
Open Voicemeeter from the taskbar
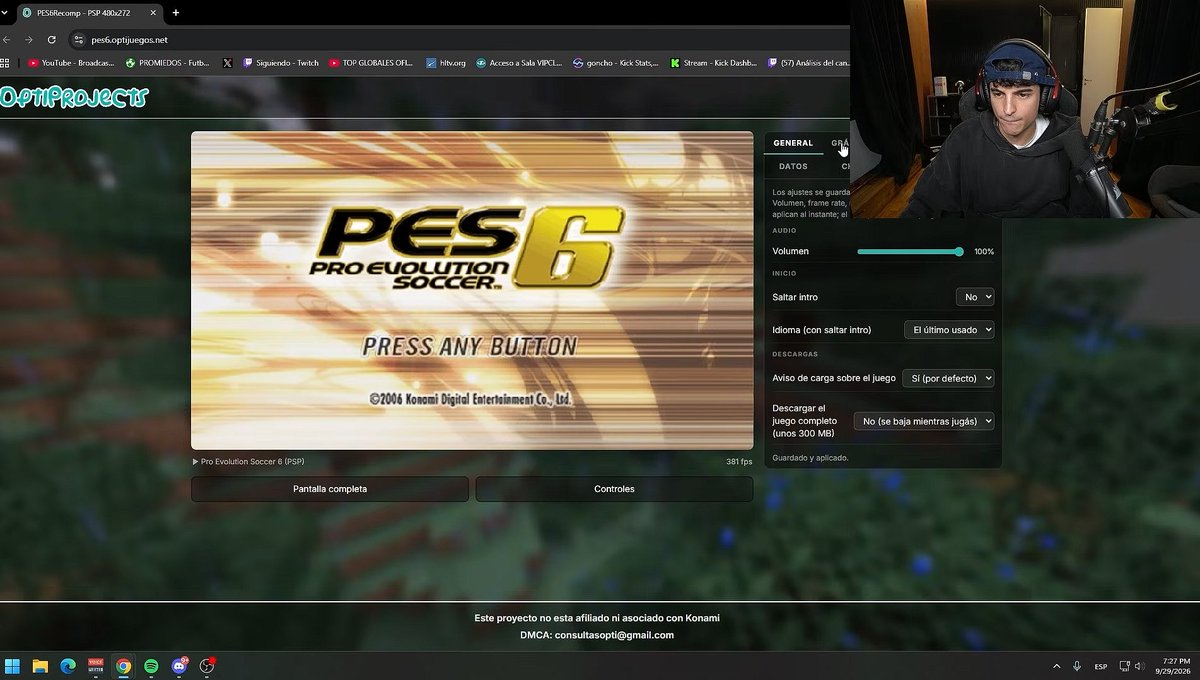point(96,666)
